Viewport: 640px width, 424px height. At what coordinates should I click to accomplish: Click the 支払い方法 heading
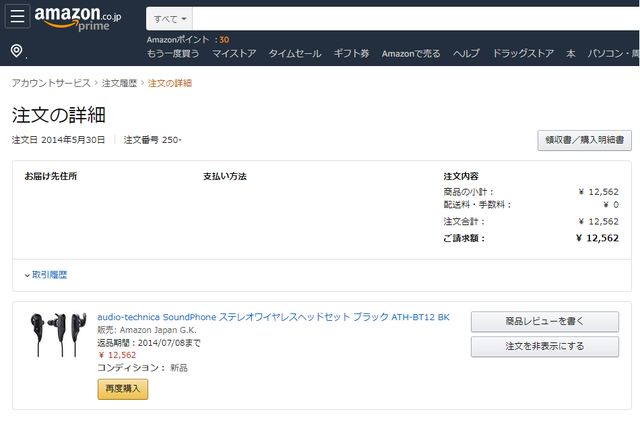(x=225, y=176)
